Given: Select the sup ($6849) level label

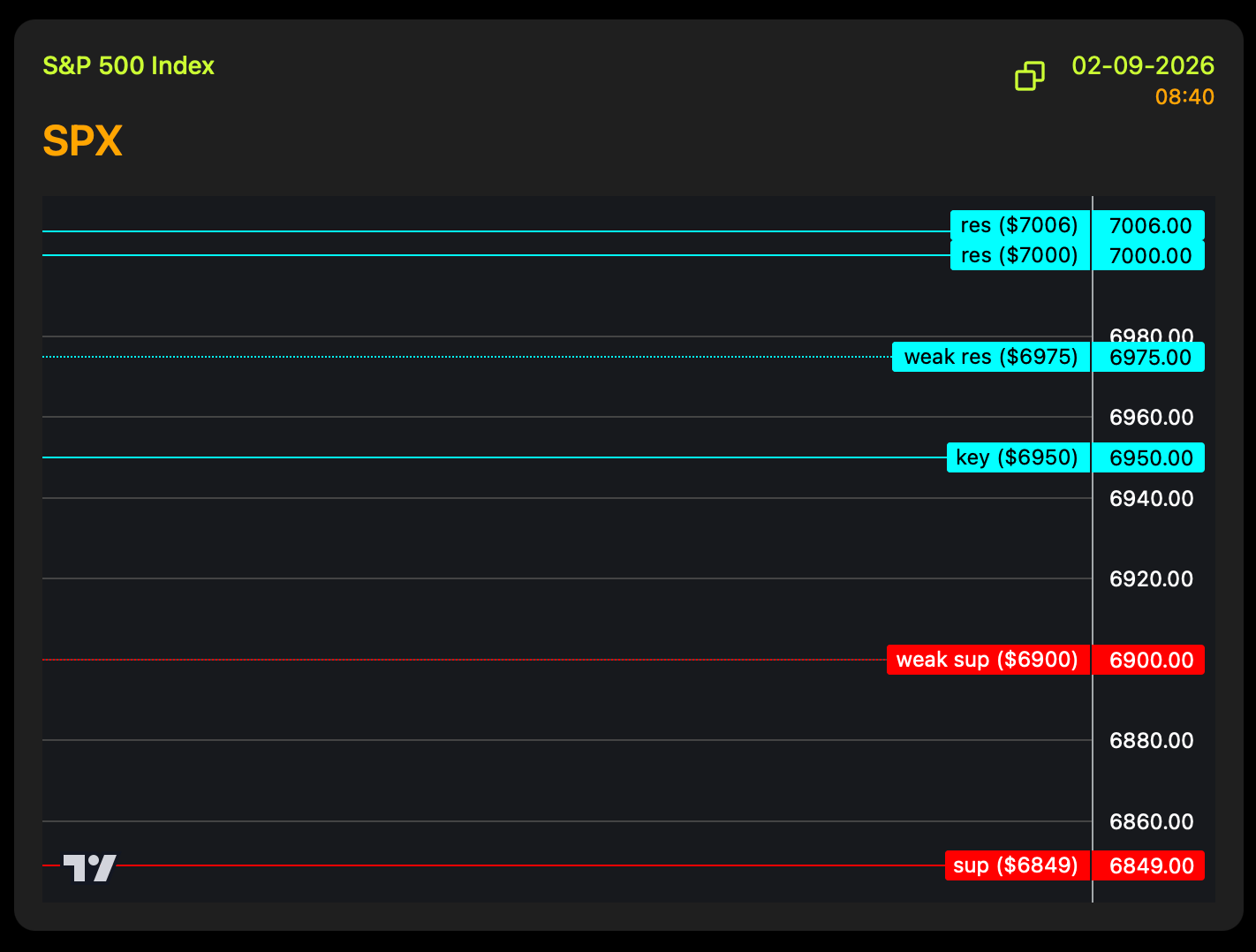Looking at the screenshot, I should tap(1017, 865).
